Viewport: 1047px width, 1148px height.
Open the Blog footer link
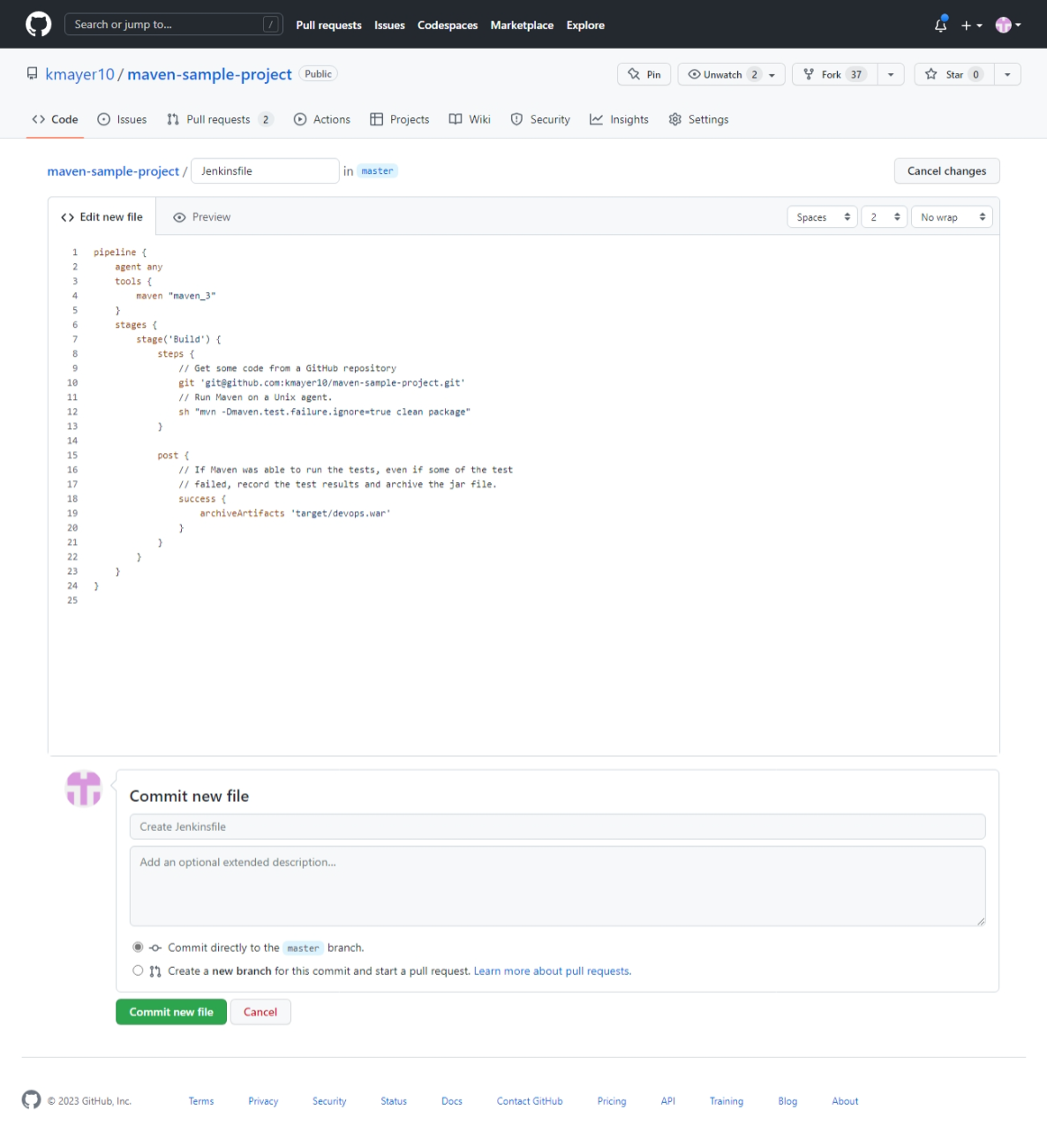click(x=787, y=1101)
